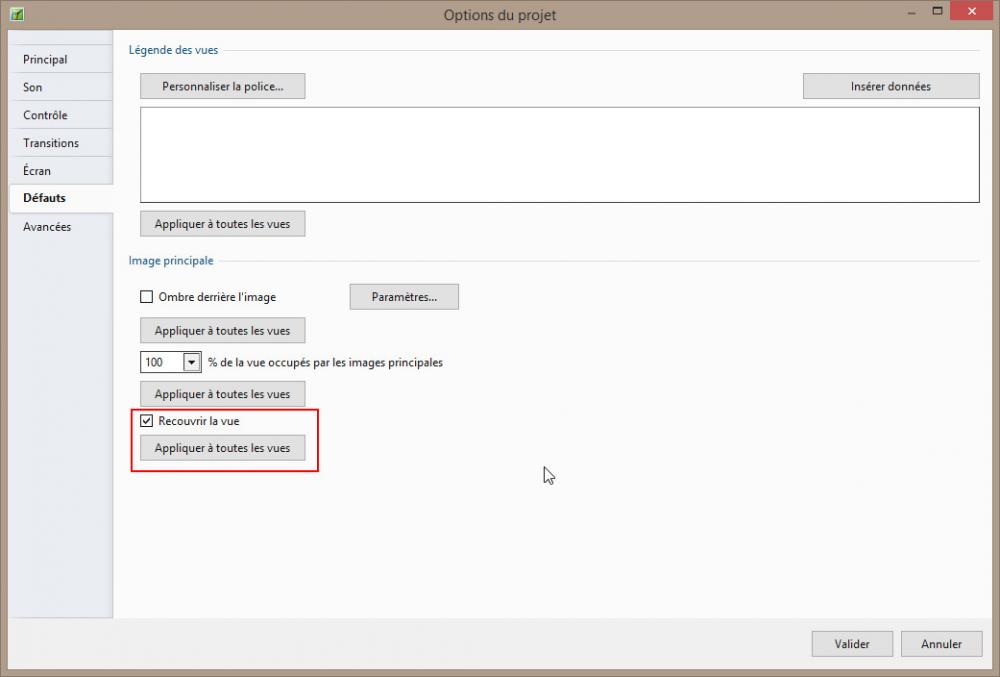Apply the view legend to all views
The height and width of the screenshot is (677, 1000).
coord(222,224)
